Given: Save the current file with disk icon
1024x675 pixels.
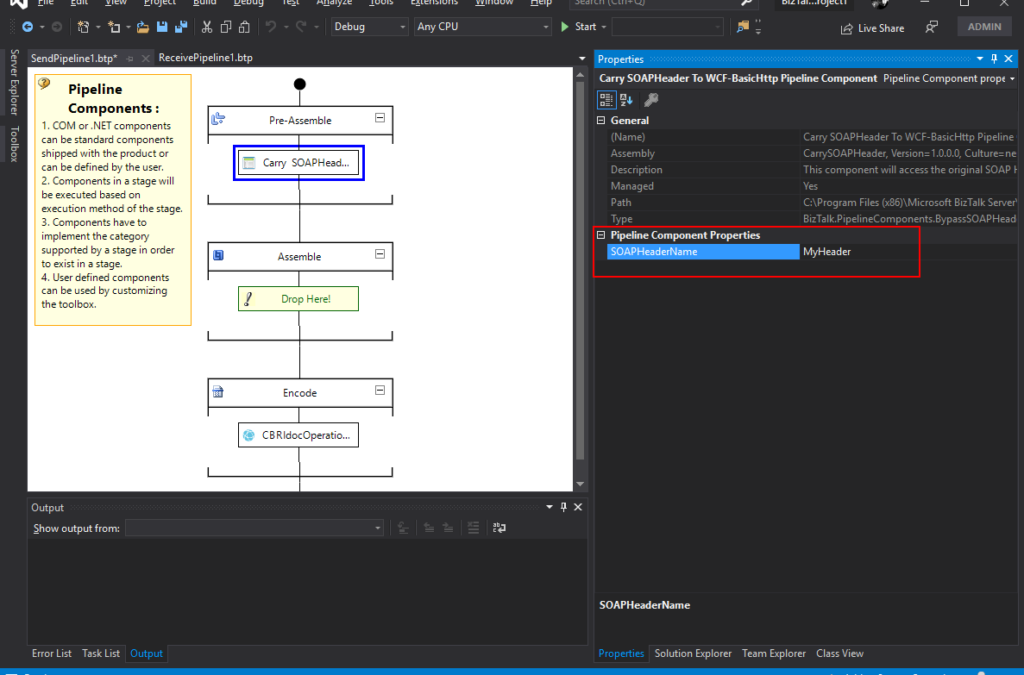Looking at the screenshot, I should (x=162, y=27).
